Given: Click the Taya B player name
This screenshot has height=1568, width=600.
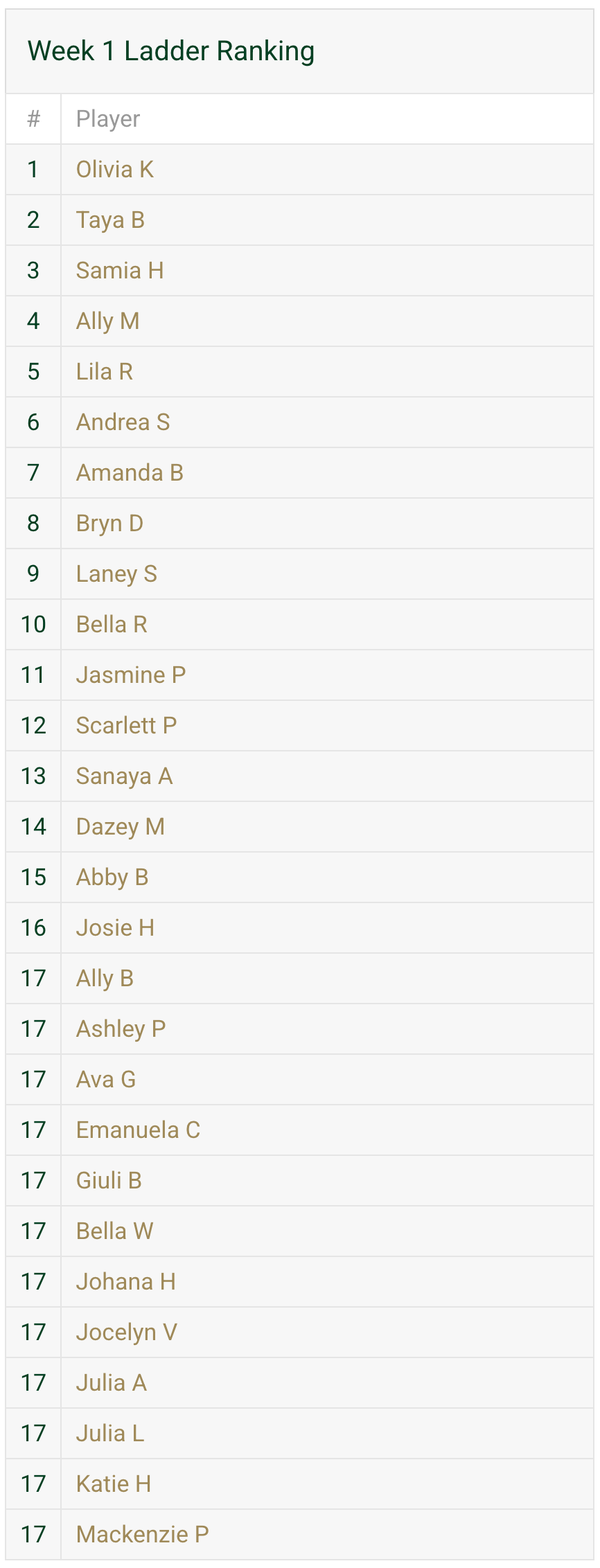Looking at the screenshot, I should pos(110,220).
